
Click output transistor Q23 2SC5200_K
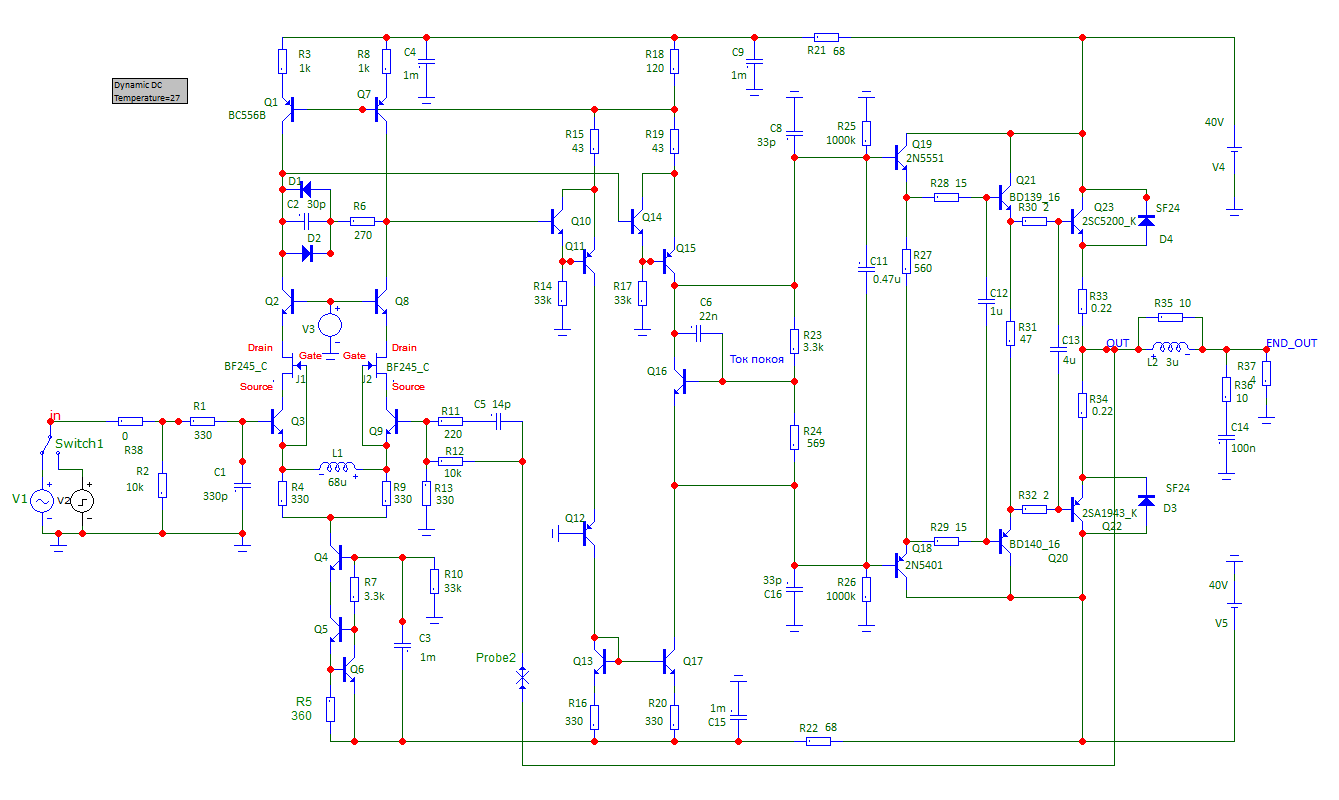point(1077,221)
